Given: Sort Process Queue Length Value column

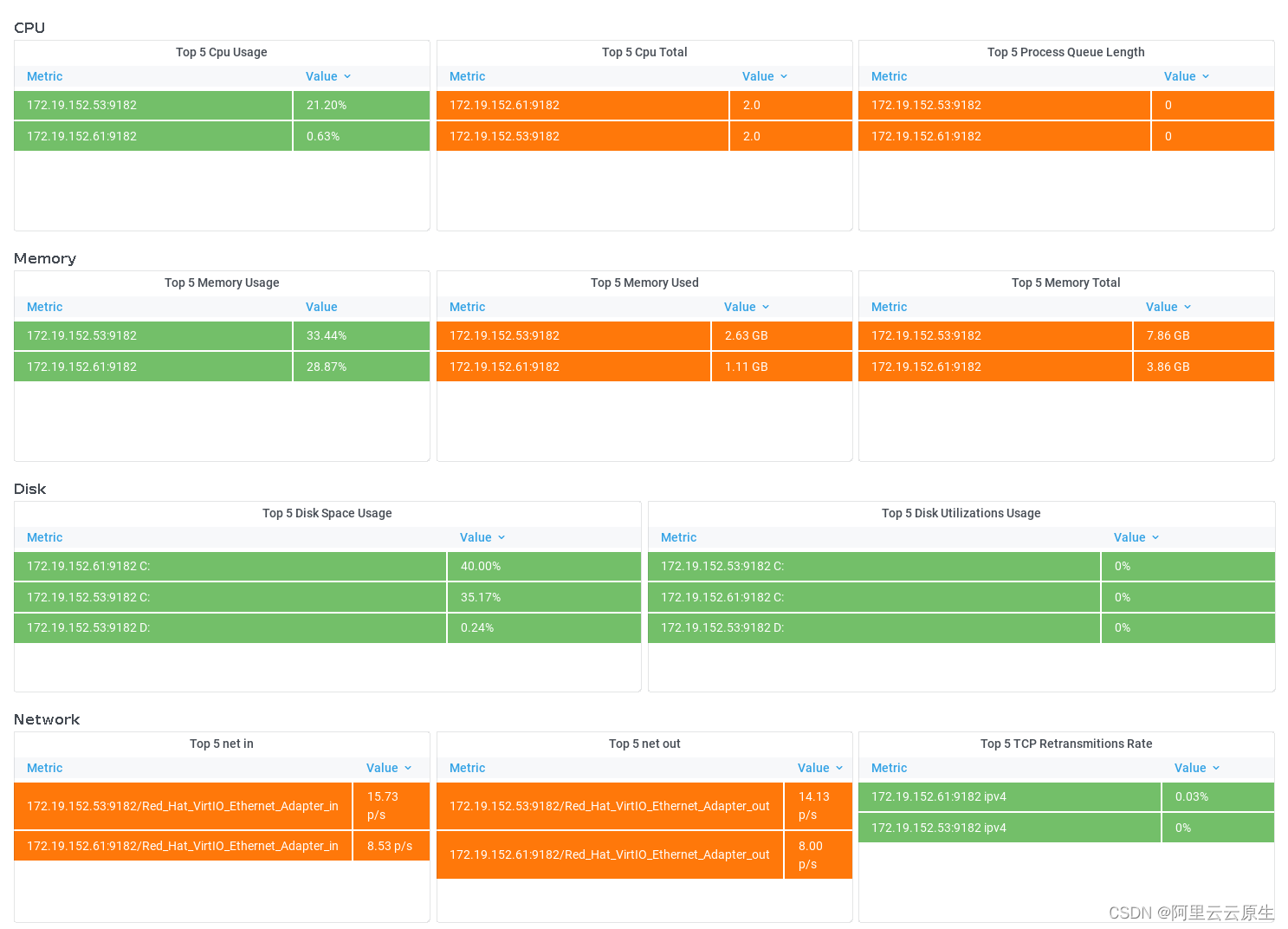Looking at the screenshot, I should tap(1186, 76).
